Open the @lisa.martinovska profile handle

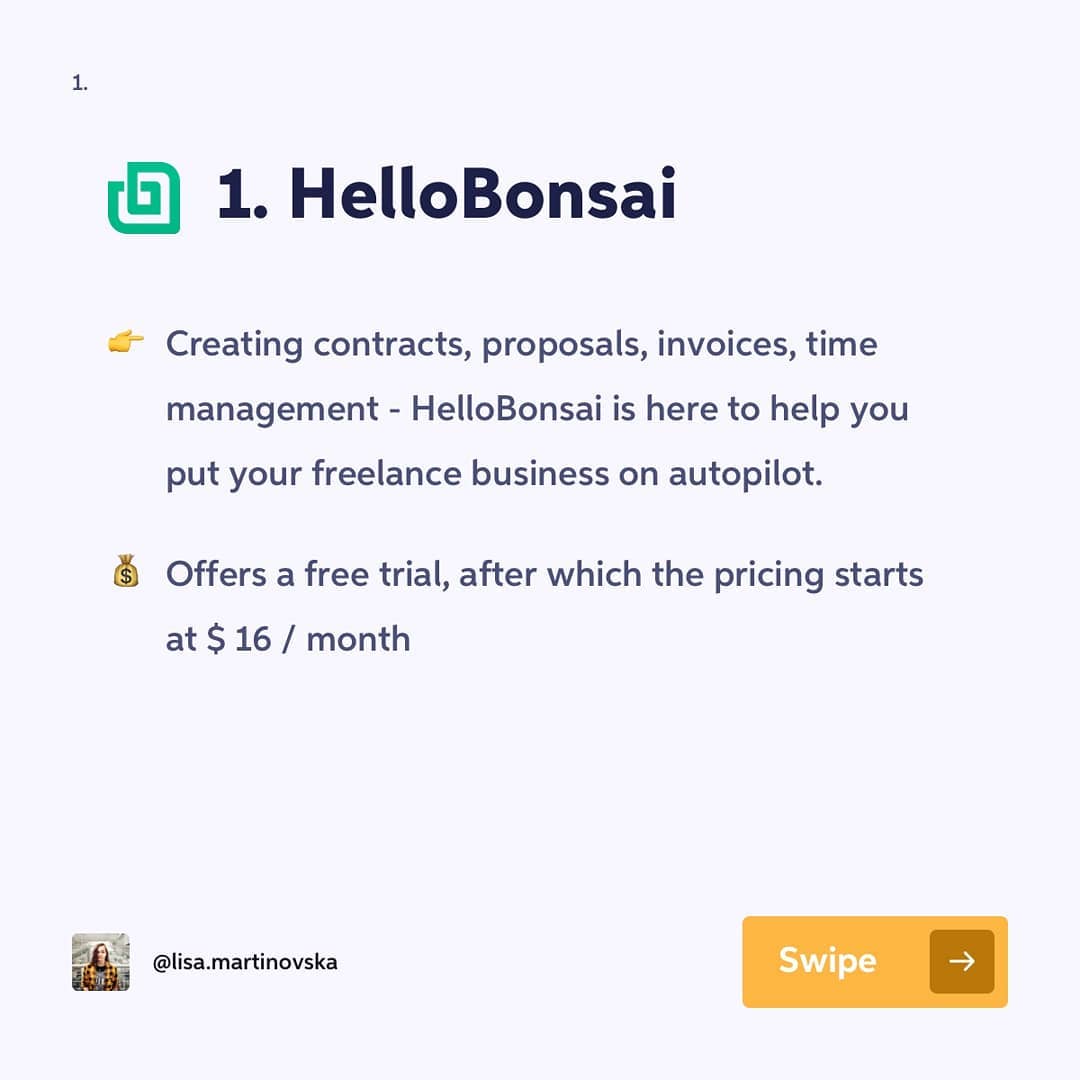click(245, 962)
